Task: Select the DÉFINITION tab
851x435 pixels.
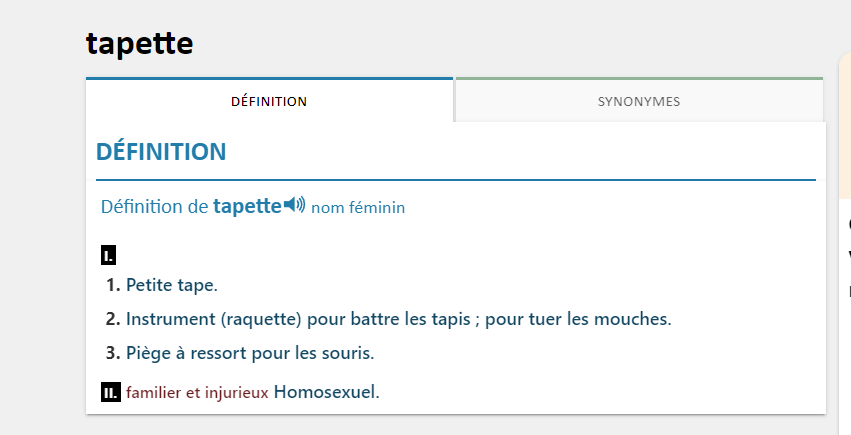Action: pos(269,100)
